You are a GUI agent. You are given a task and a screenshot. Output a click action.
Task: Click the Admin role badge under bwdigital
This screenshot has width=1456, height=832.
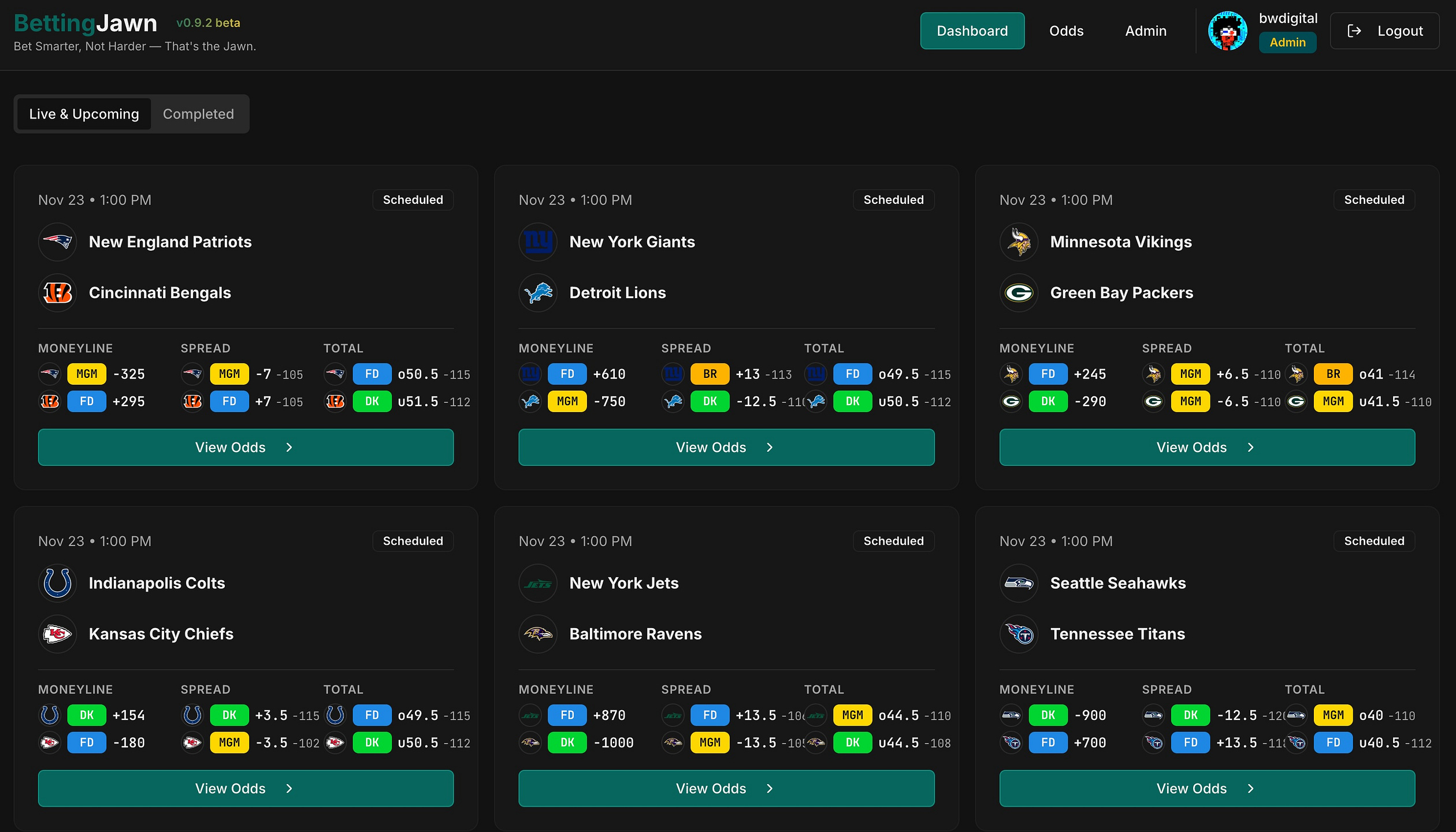[1288, 43]
